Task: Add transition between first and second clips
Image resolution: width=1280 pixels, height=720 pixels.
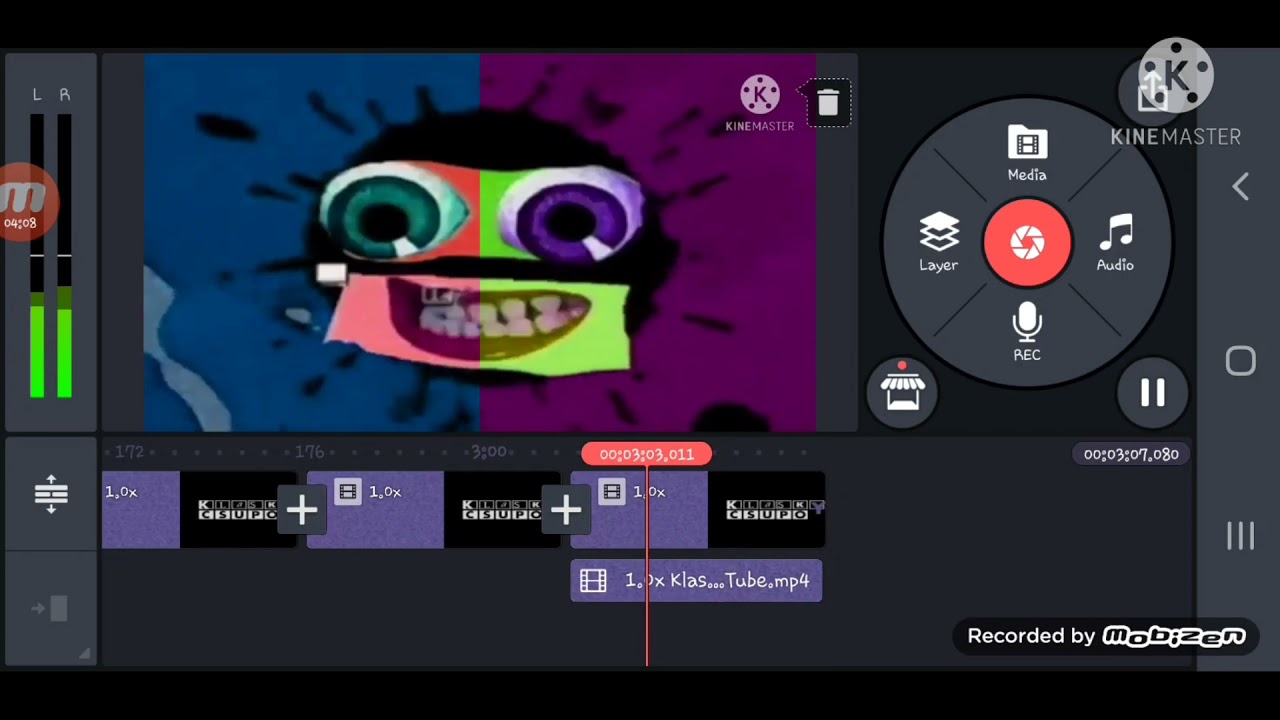Action: coord(302,510)
